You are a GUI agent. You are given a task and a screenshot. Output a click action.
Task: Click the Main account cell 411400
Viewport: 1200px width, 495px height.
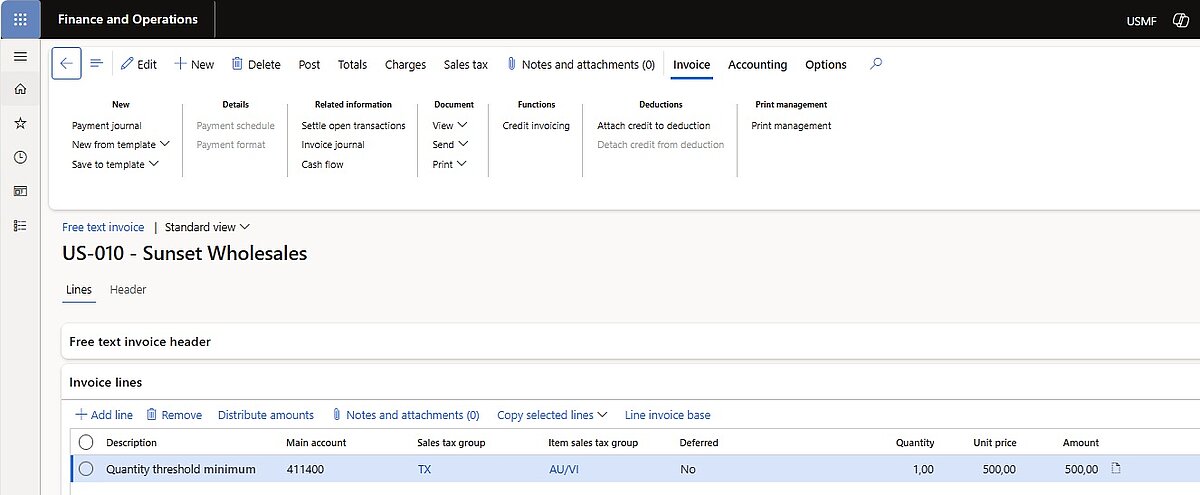point(305,469)
